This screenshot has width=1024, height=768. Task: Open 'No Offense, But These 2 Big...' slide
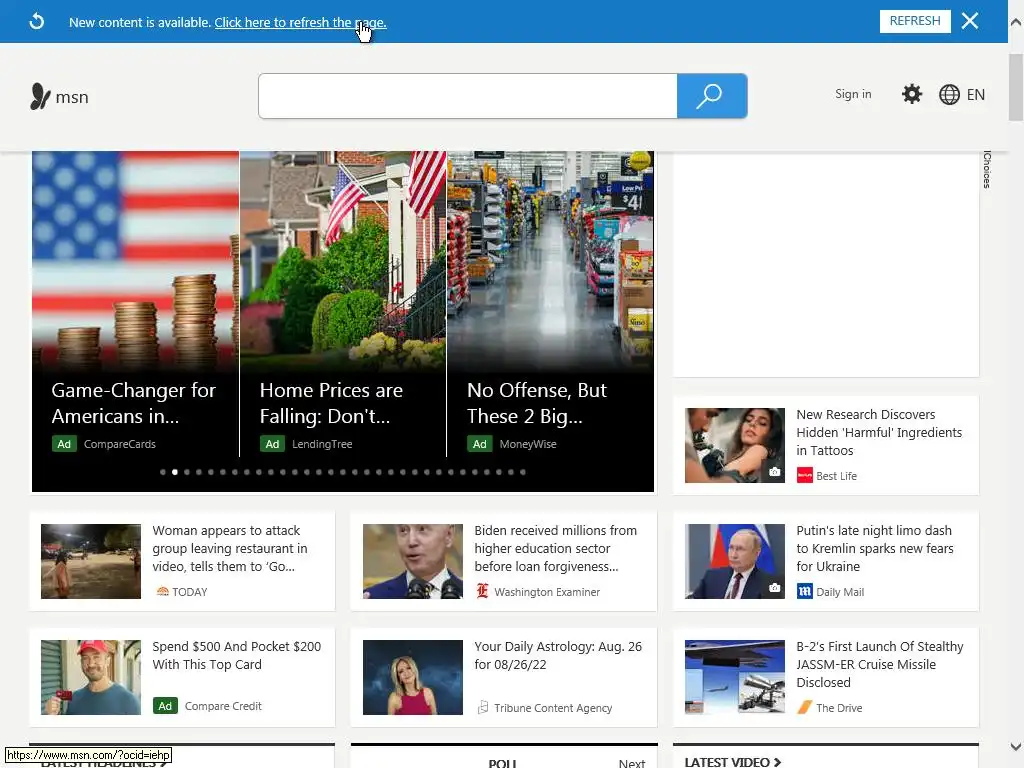point(537,403)
